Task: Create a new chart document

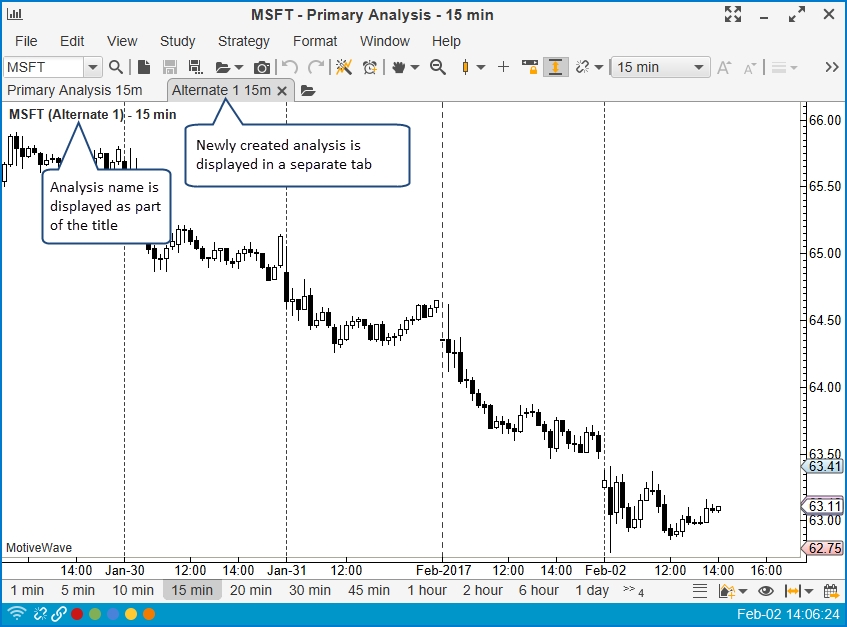Action: [x=144, y=67]
